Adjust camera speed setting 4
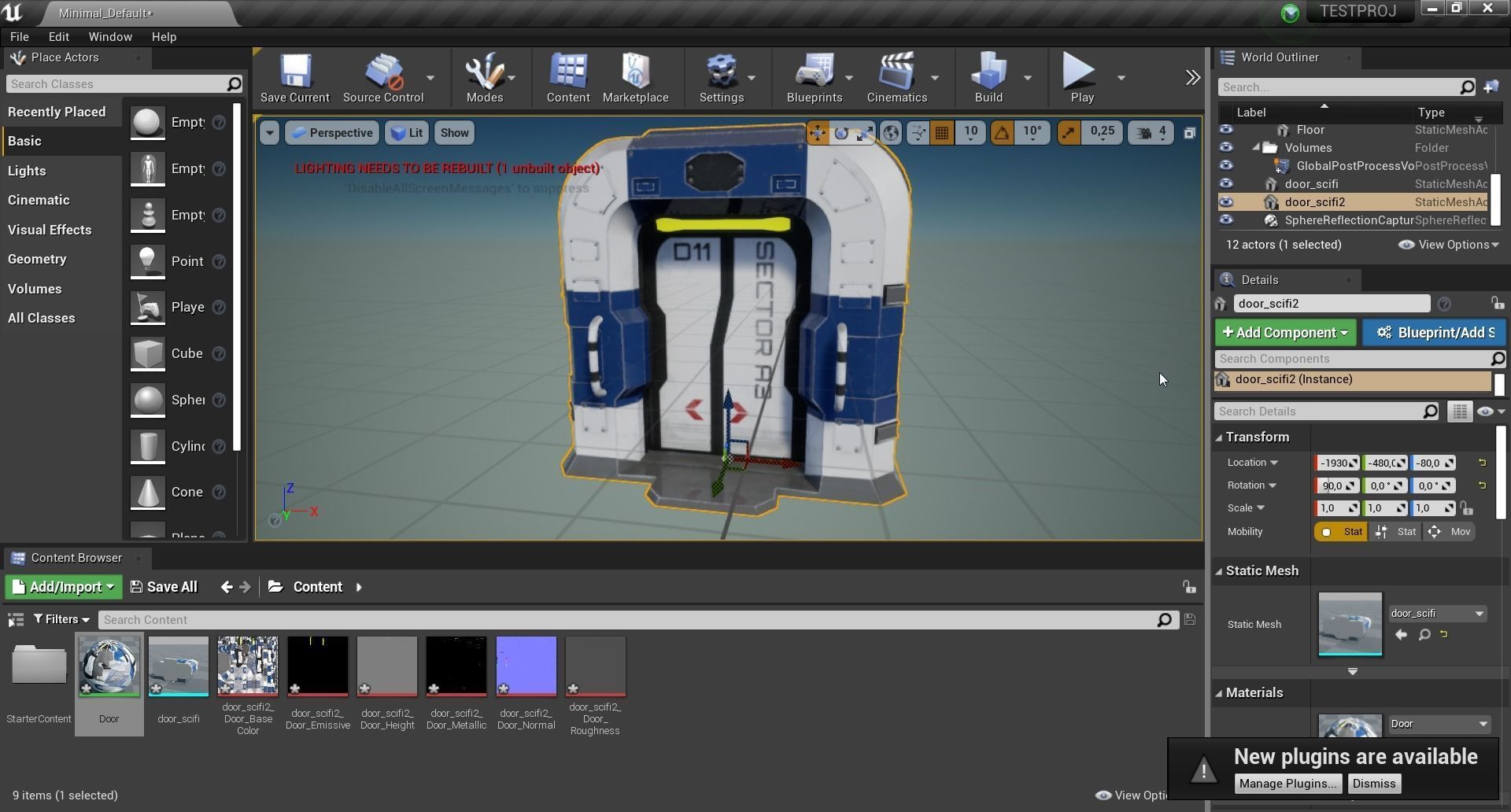The height and width of the screenshot is (812, 1511). tap(1152, 133)
